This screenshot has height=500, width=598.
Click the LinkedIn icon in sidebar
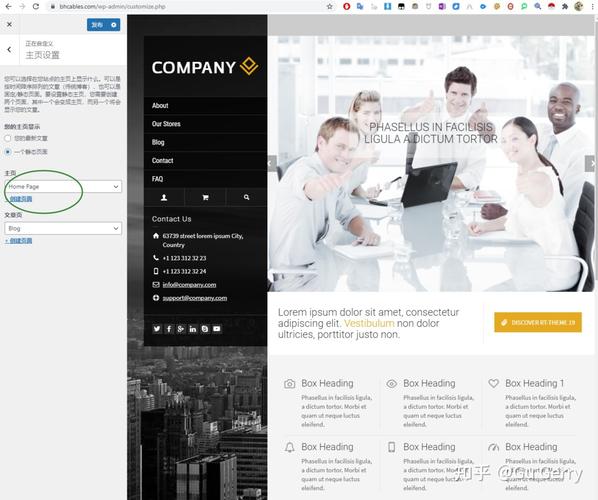tap(193, 329)
